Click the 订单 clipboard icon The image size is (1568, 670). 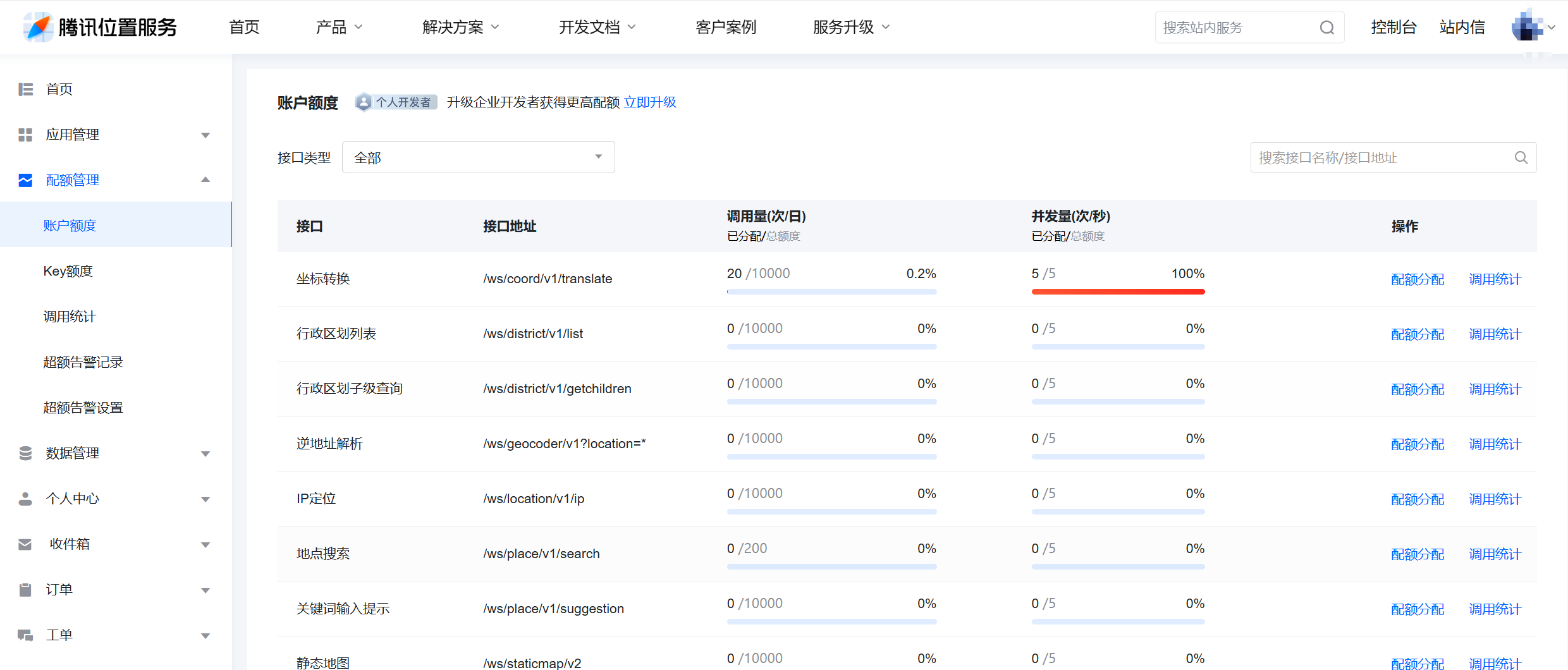tap(25, 590)
